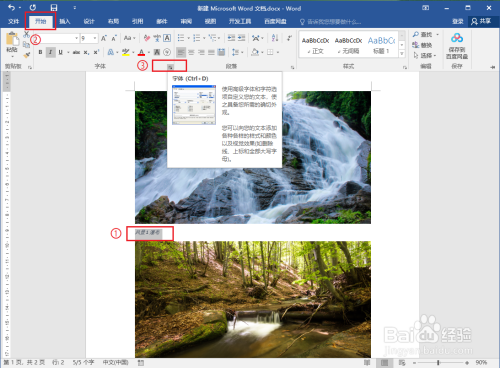This screenshot has width=500, height=368.
Task: Switch to the Insert tab
Action: click(x=65, y=21)
